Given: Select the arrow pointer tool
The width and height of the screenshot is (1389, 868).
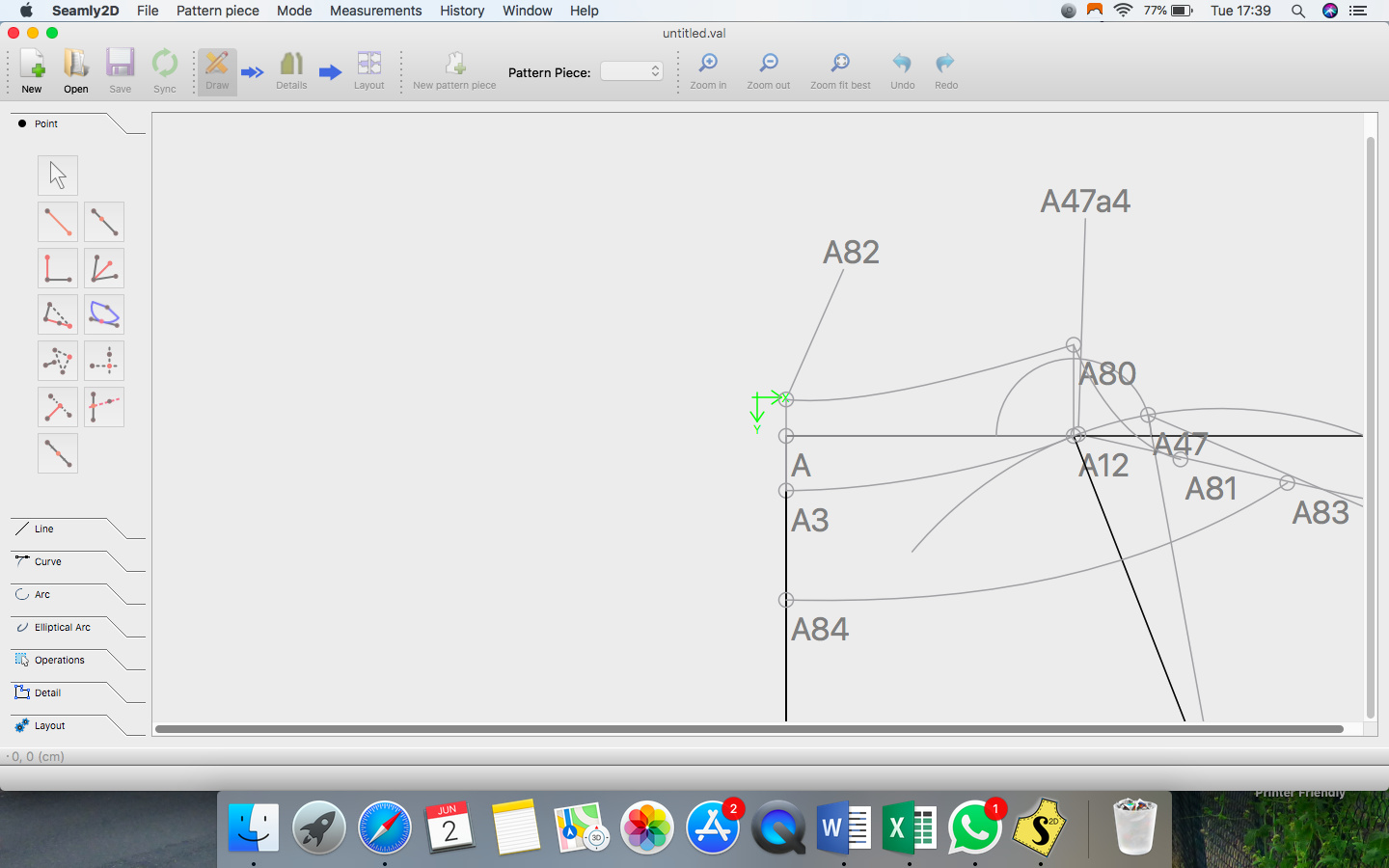Looking at the screenshot, I should 58,176.
